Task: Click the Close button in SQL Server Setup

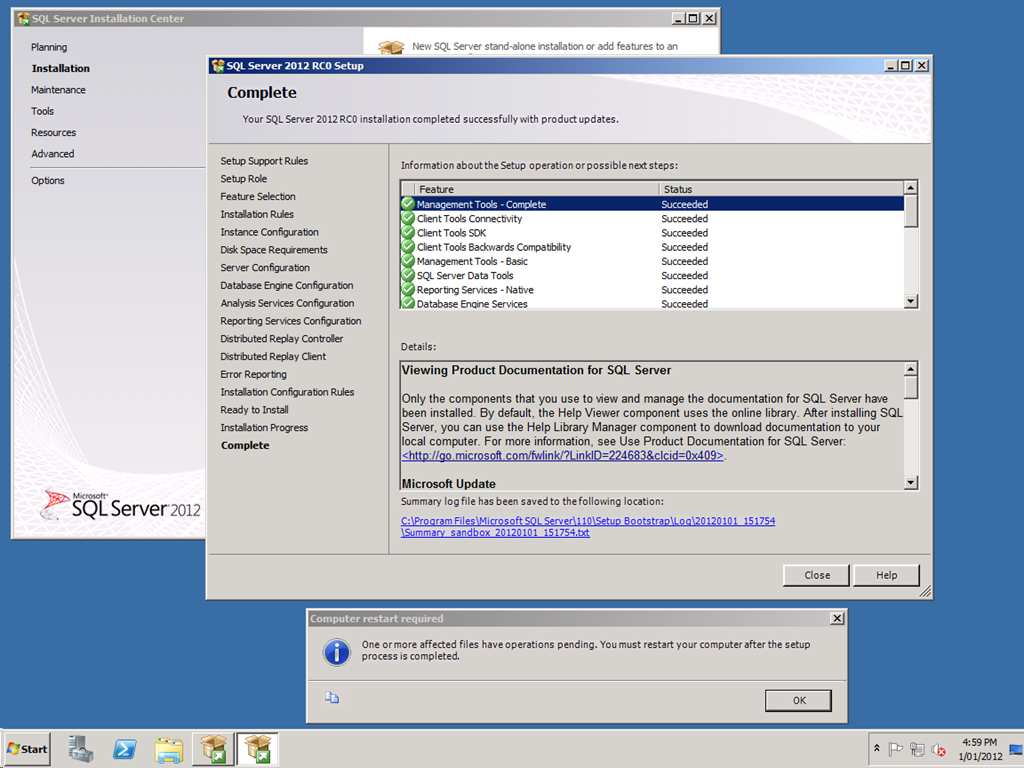Action: click(817, 575)
